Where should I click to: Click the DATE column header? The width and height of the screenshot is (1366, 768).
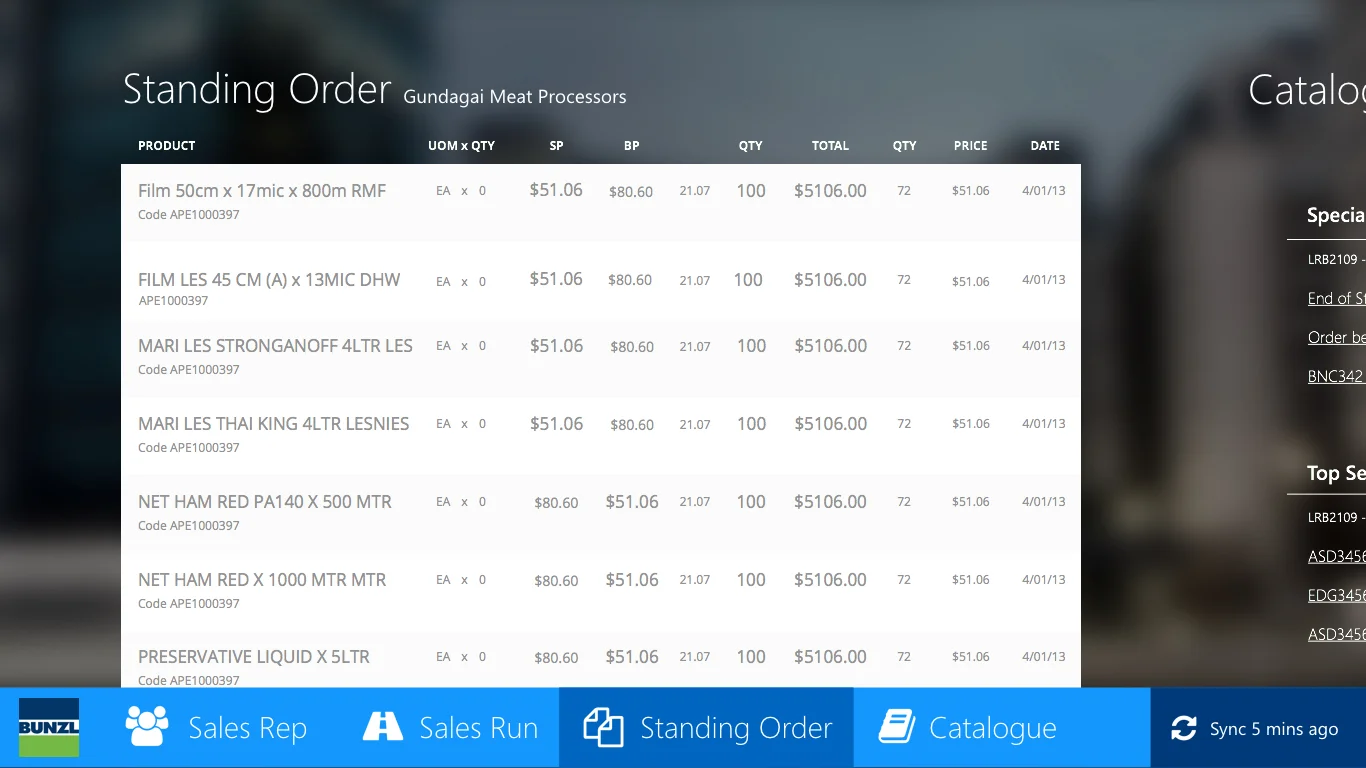pos(1045,146)
